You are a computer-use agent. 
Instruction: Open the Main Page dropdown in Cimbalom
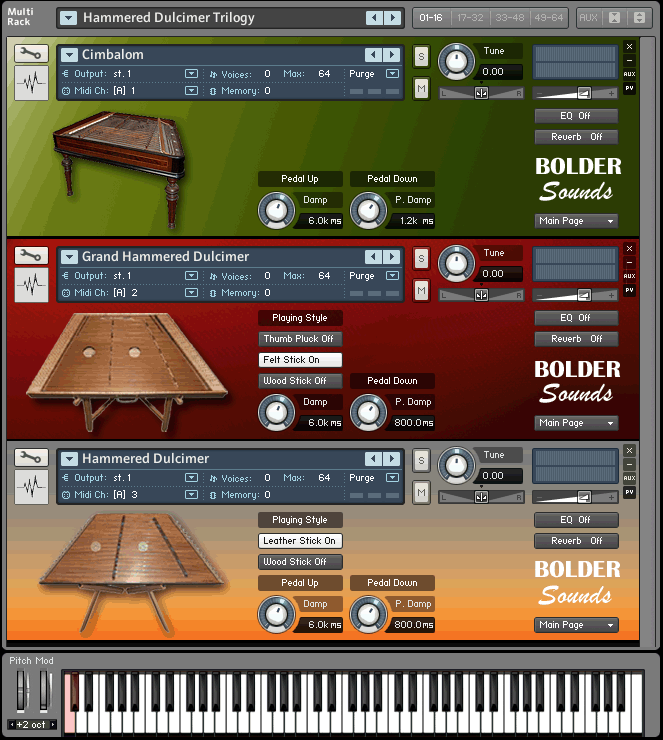point(576,221)
